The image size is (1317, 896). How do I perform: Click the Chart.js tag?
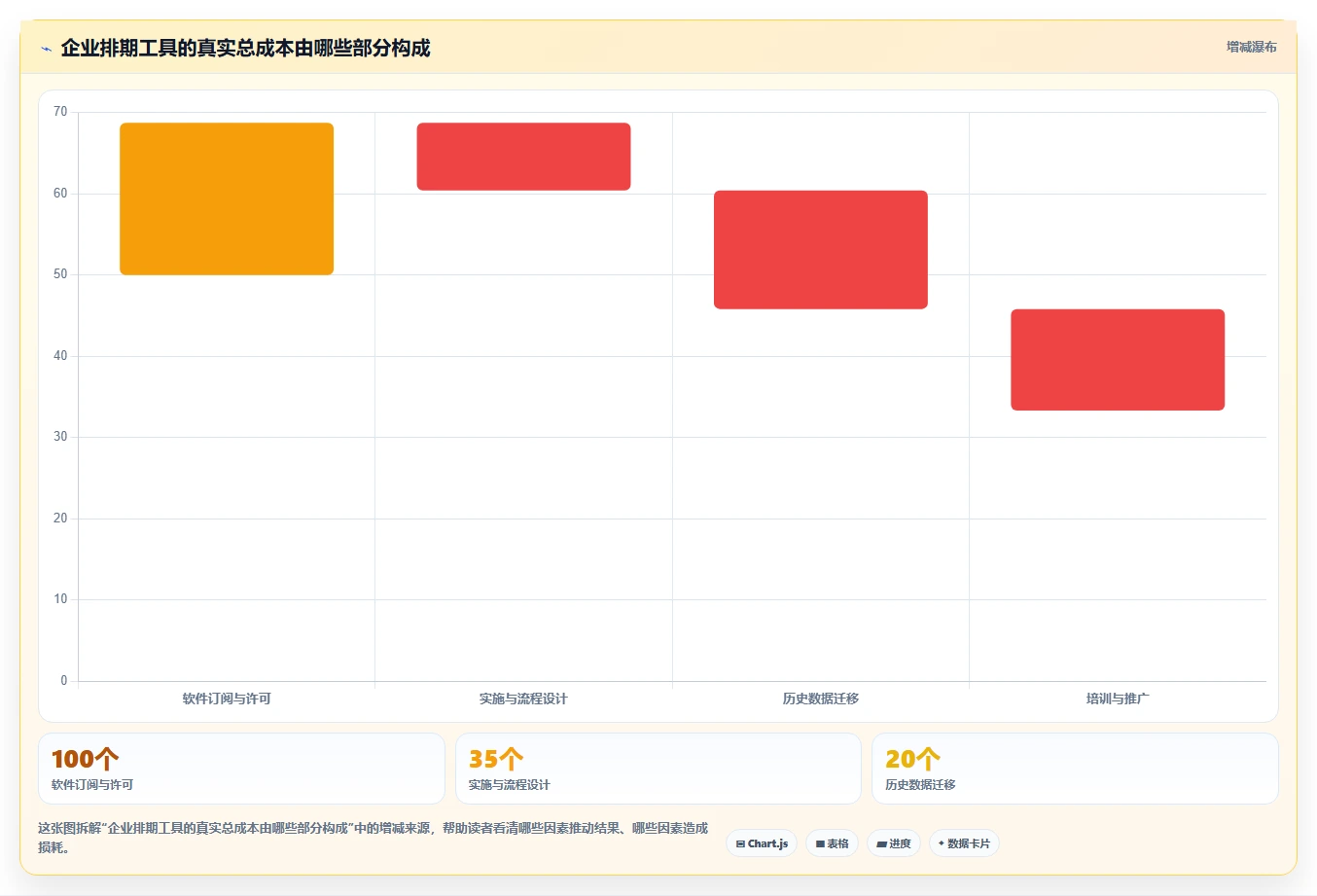pos(762,843)
